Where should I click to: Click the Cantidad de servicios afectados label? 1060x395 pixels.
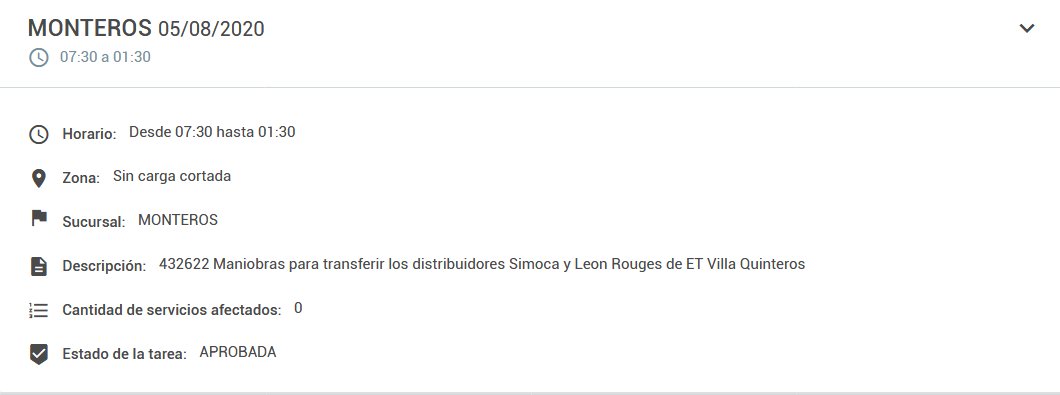coord(172,310)
